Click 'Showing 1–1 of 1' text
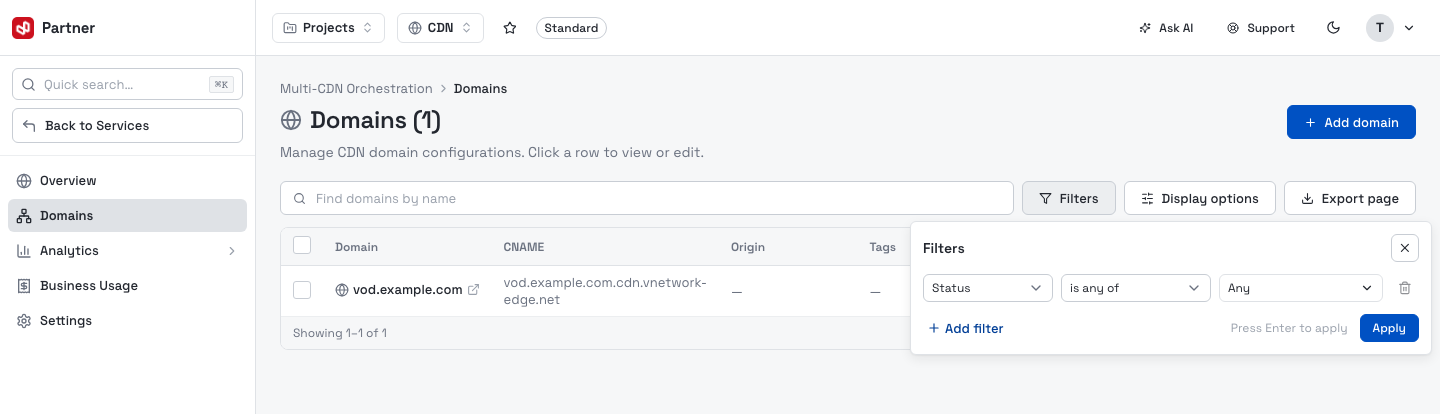1440x414 pixels. pos(340,333)
